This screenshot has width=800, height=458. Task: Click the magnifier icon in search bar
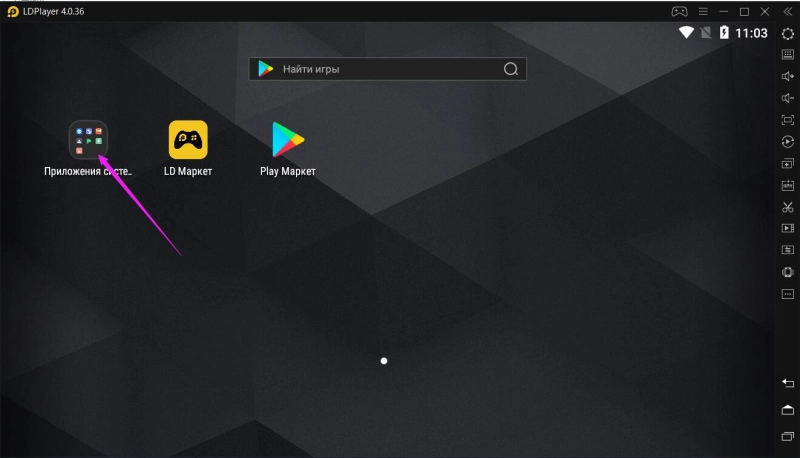click(511, 69)
